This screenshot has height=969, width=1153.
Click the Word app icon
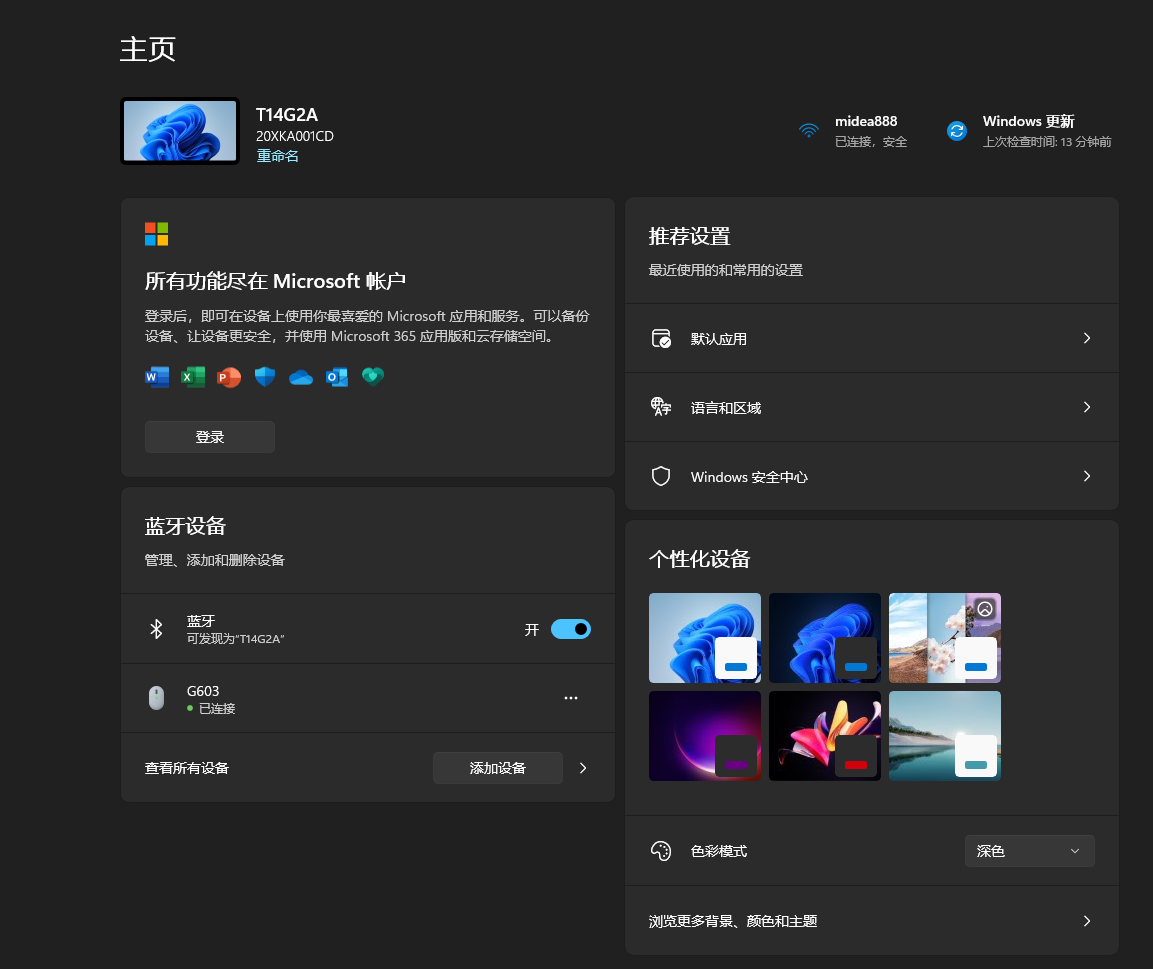tap(157, 377)
